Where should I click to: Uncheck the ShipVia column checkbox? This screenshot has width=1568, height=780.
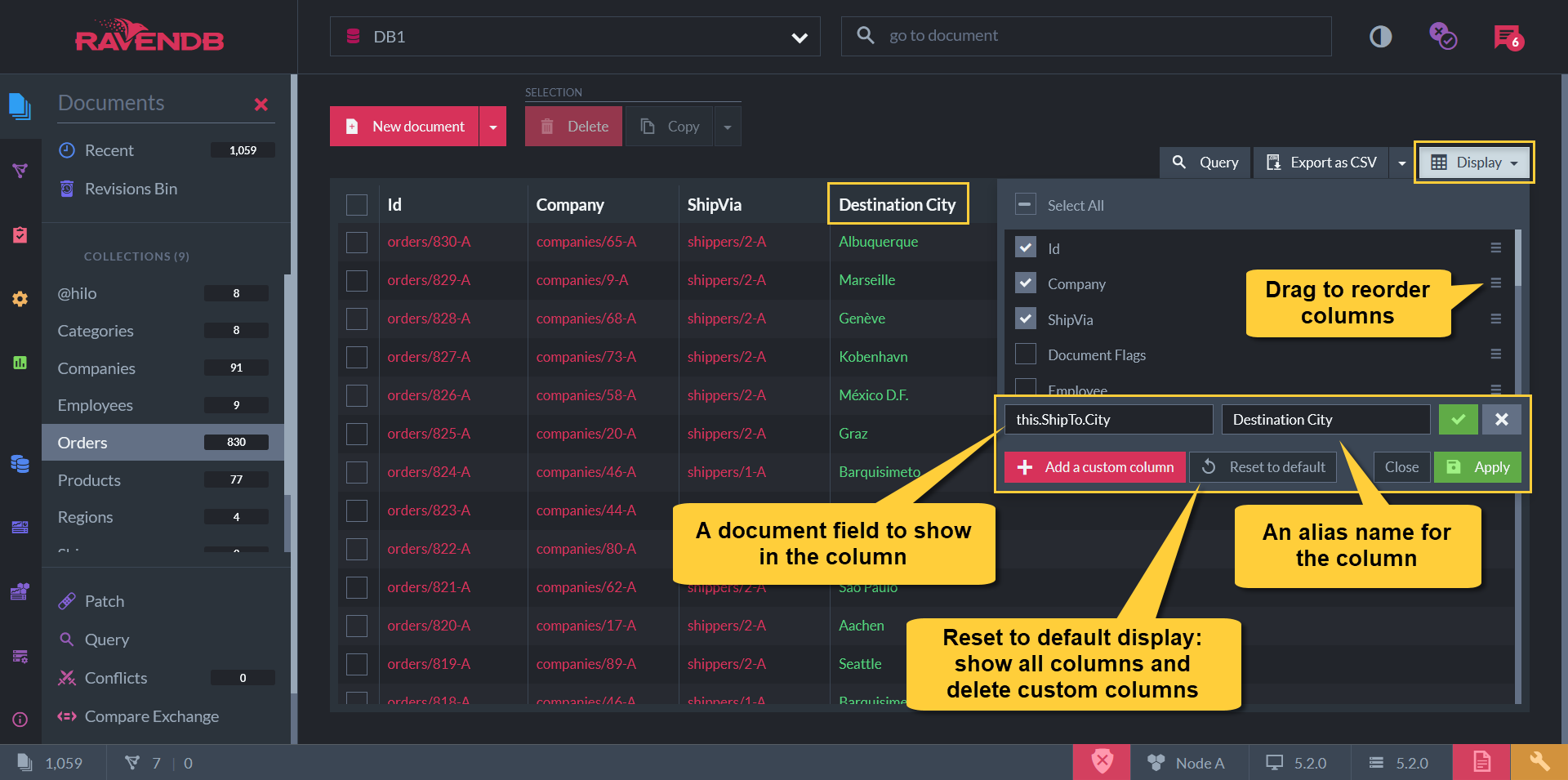tap(1026, 319)
